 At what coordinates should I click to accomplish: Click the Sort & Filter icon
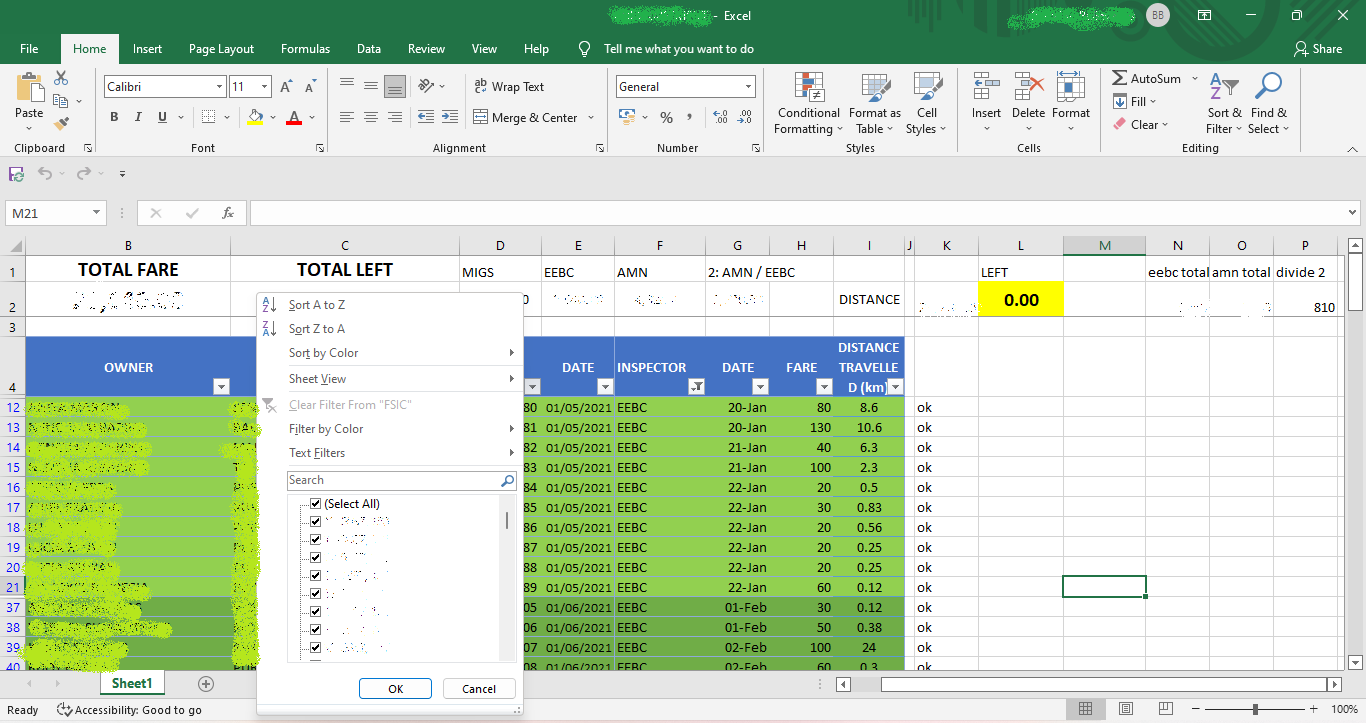1224,88
